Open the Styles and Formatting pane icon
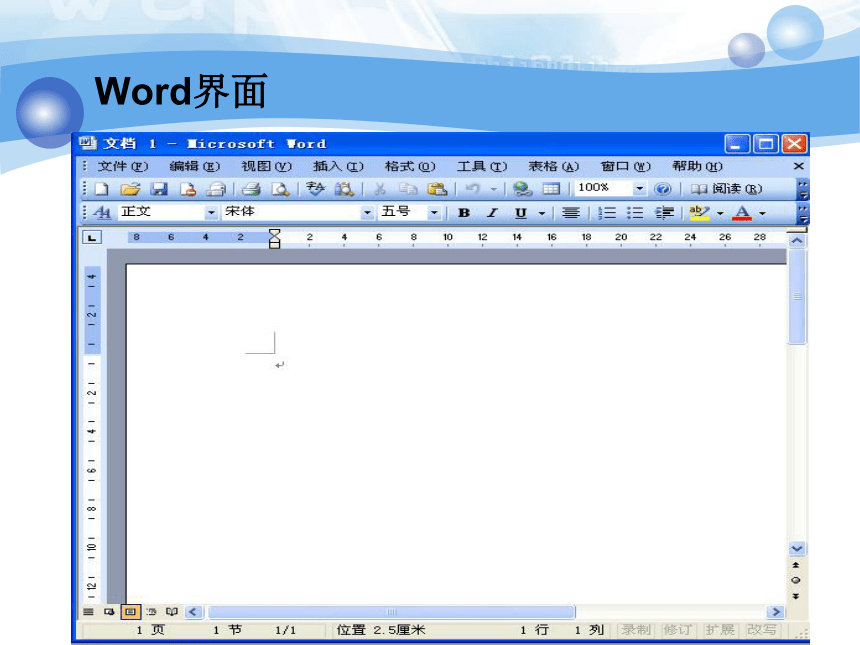The height and width of the screenshot is (645, 860). [103, 212]
